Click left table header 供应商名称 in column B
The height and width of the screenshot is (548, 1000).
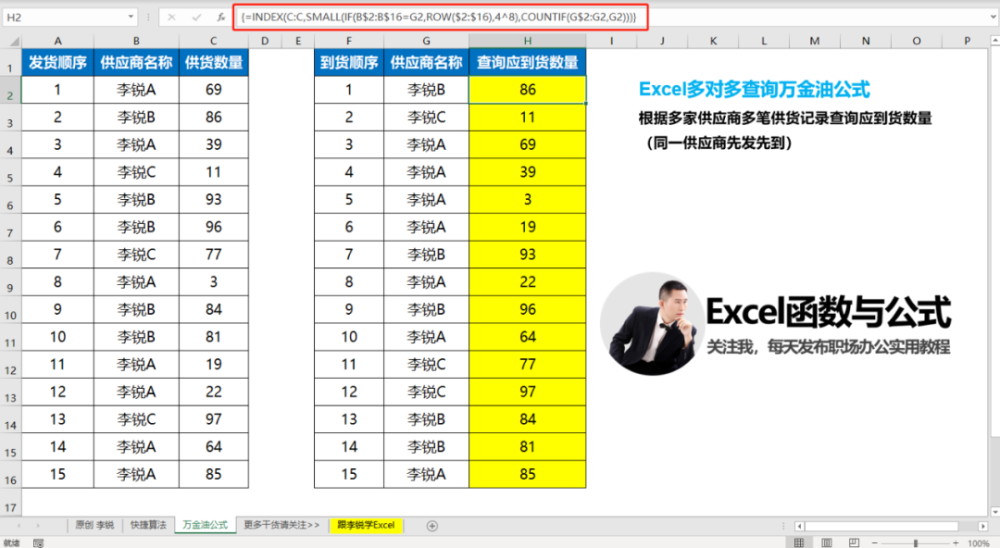pyautogui.click(x=136, y=63)
